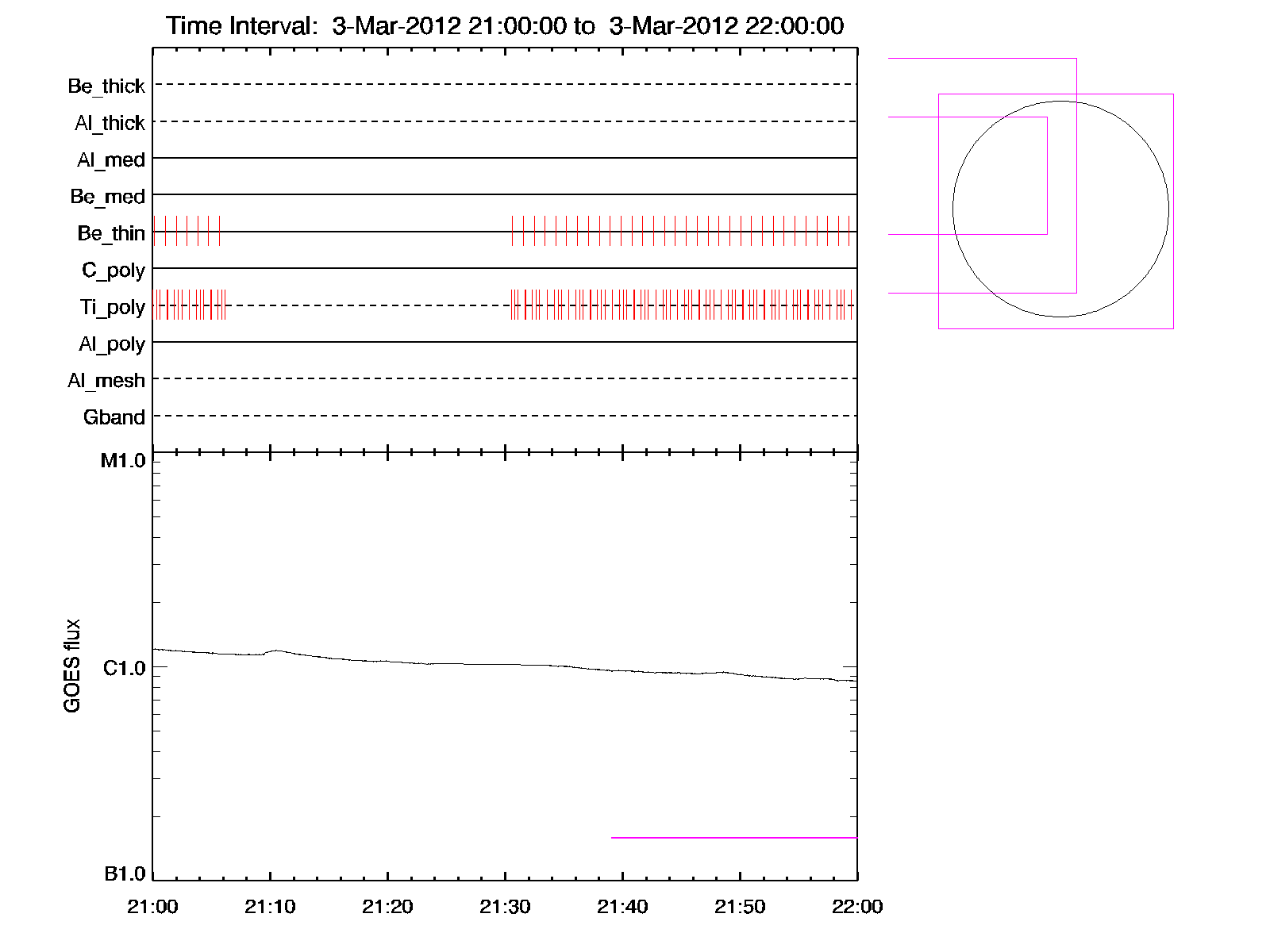
Task: Click the C_poly filter label
Action: click(114, 271)
